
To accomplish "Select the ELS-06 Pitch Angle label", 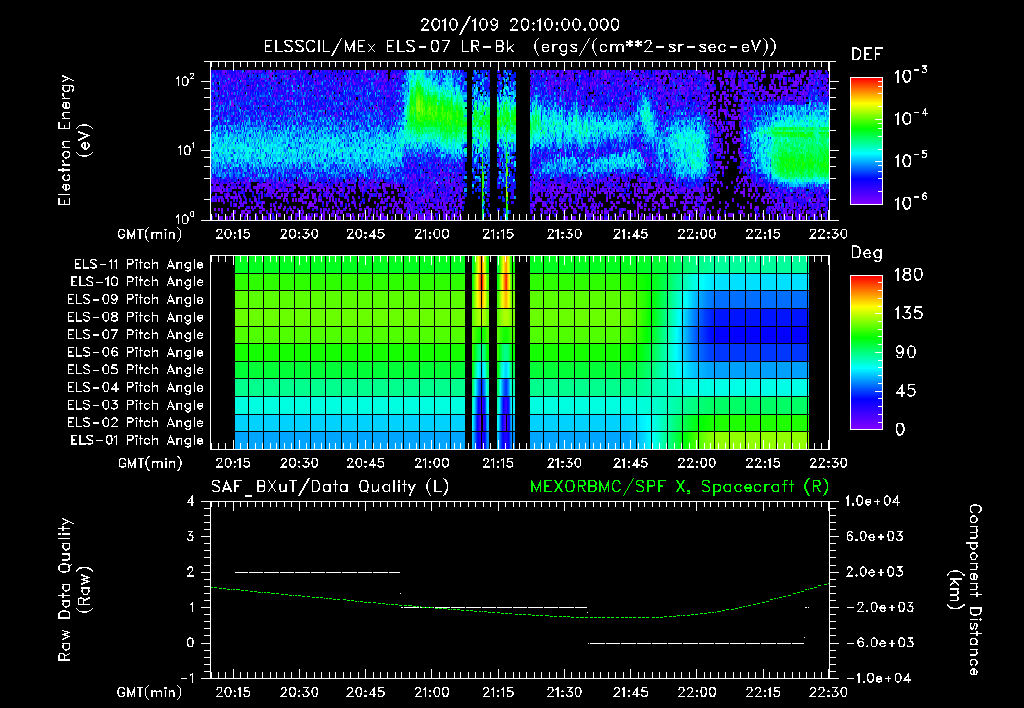I will pos(136,352).
